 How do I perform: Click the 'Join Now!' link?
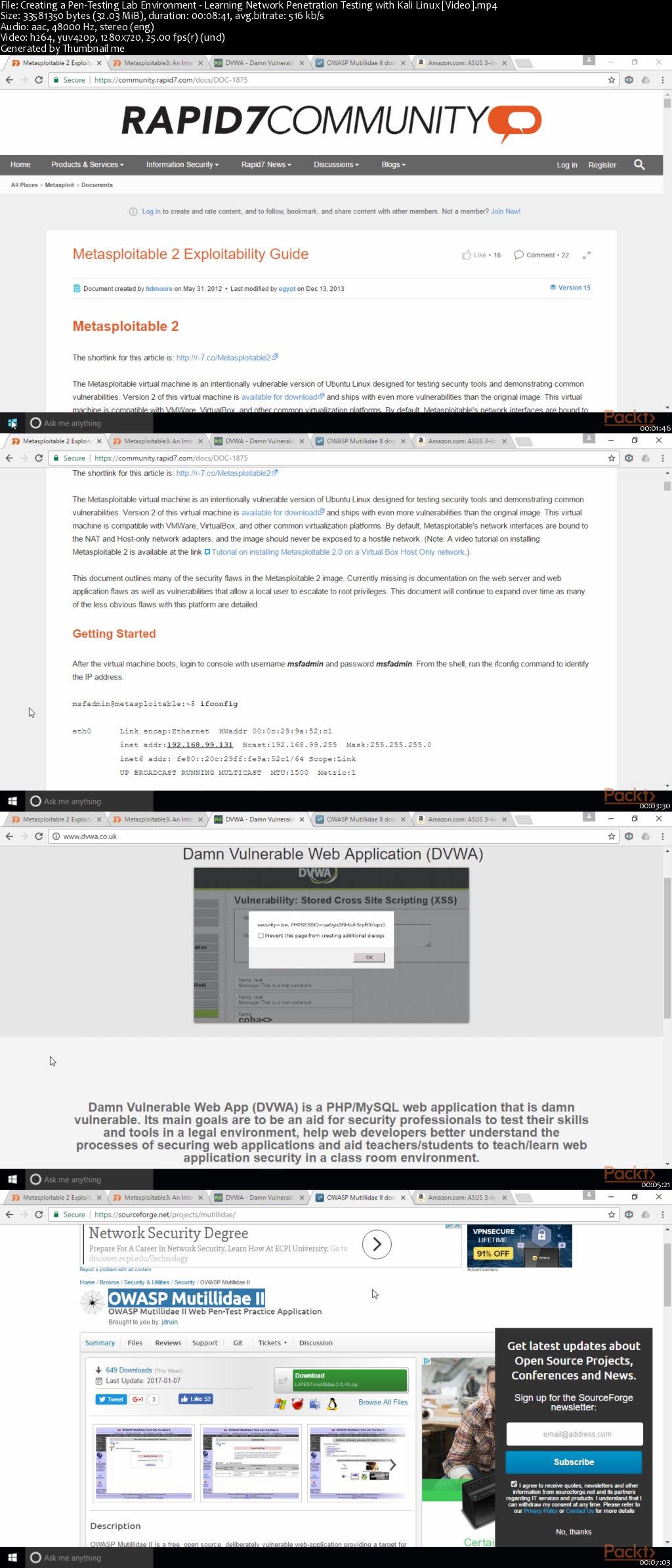(505, 211)
